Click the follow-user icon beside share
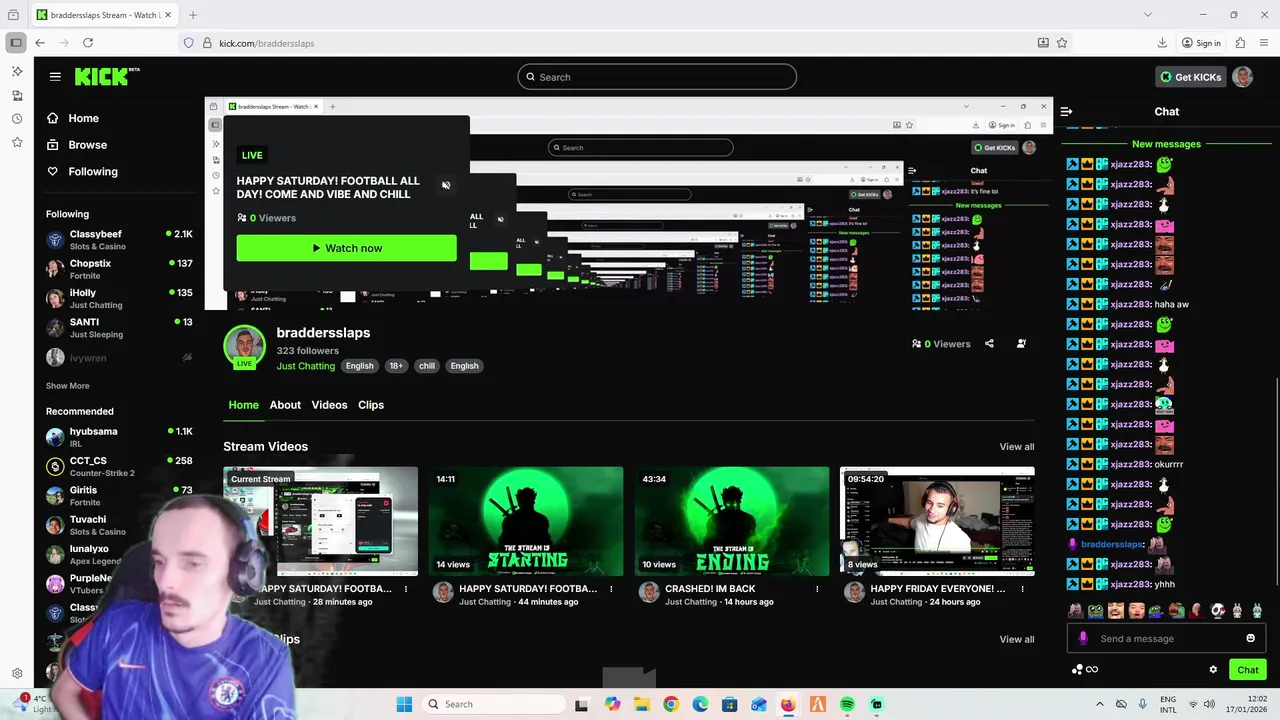This screenshot has height=720, width=1280. pos(1021,344)
